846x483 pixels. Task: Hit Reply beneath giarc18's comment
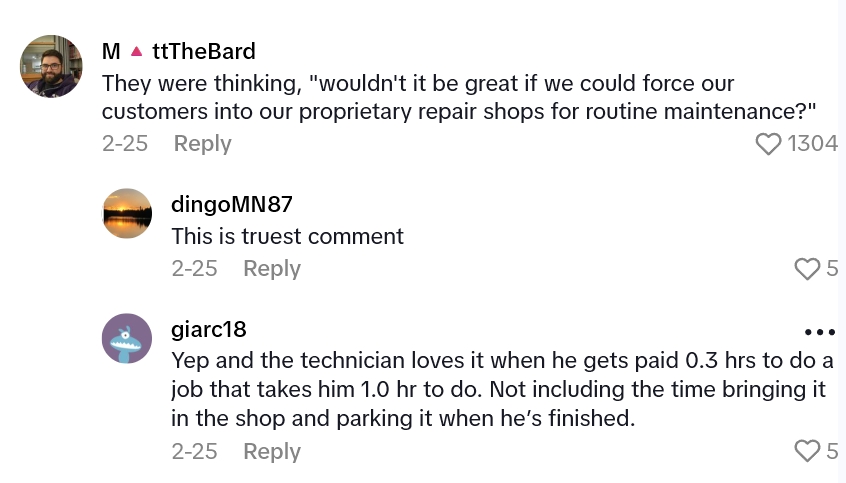click(272, 451)
